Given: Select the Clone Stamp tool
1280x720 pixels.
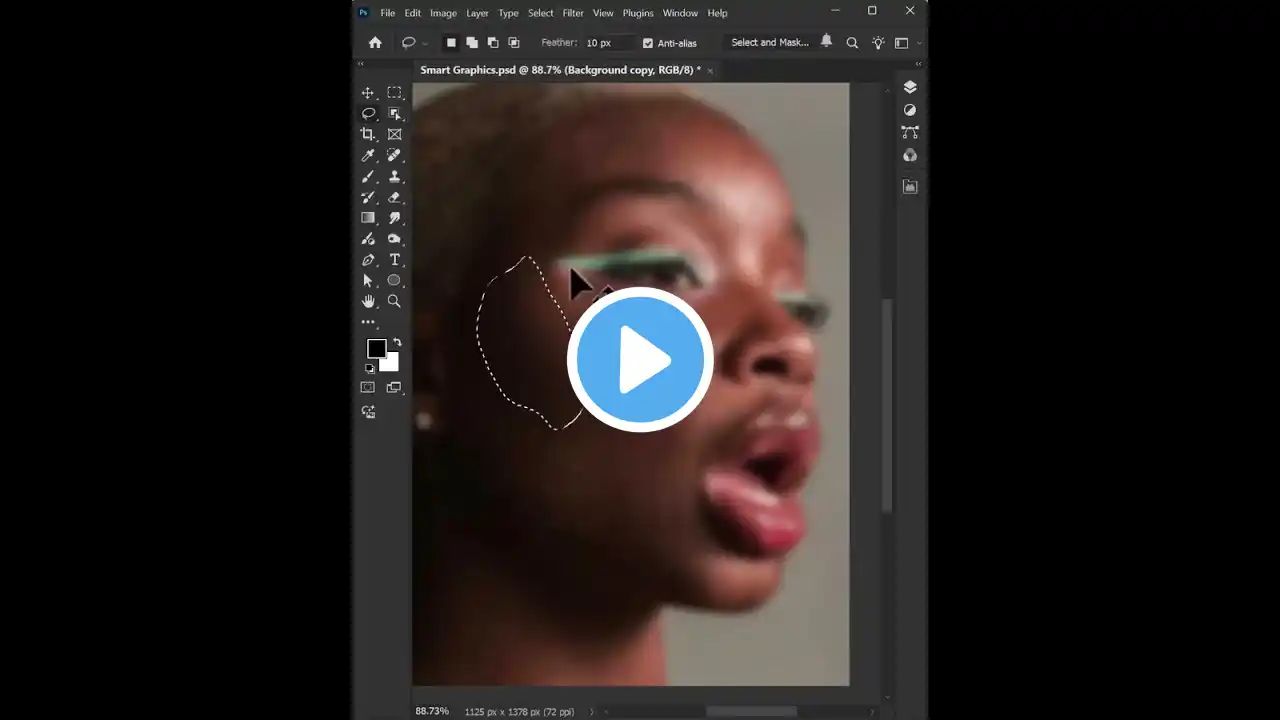Looking at the screenshot, I should pos(394,177).
